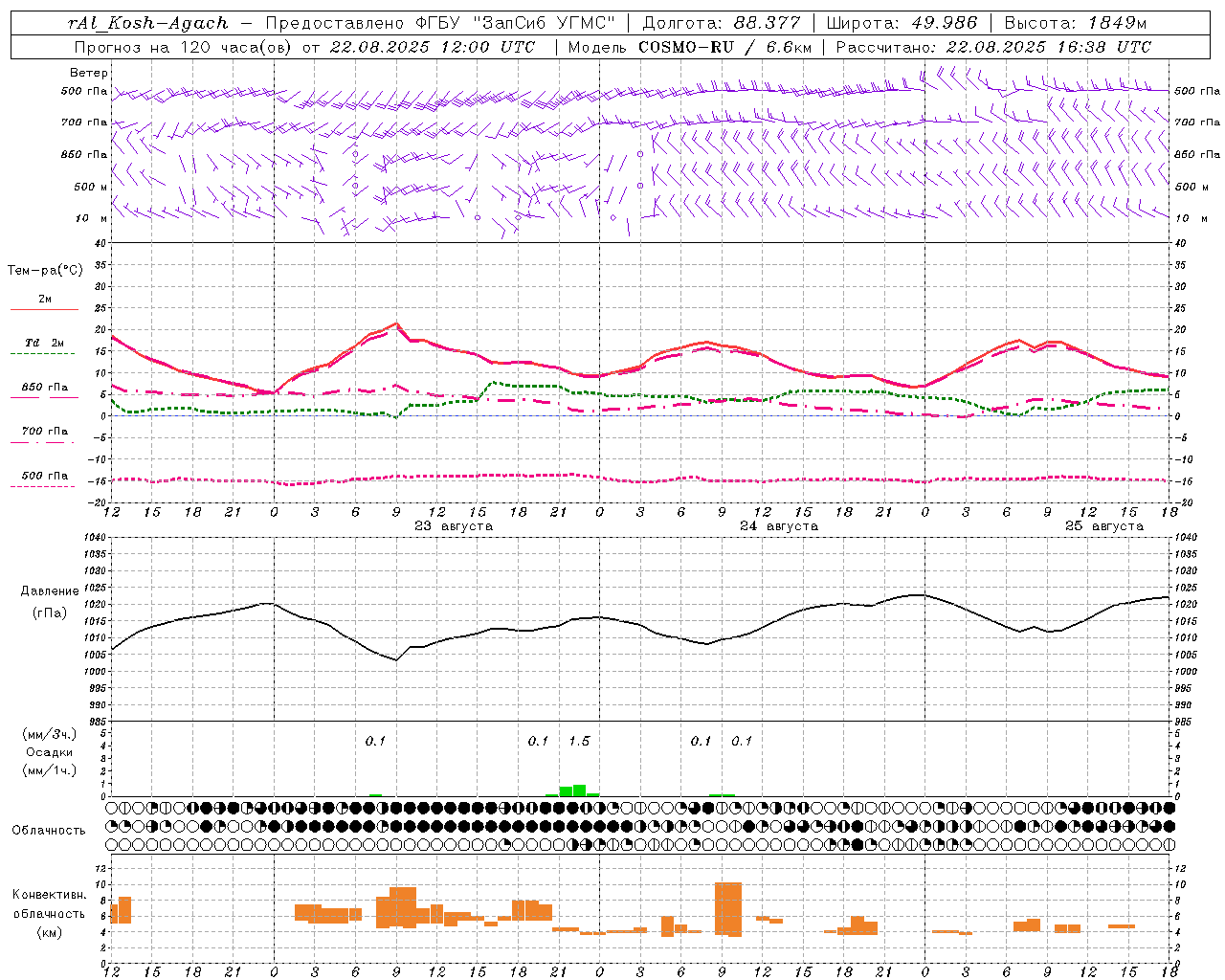The image size is (1225, 980).
Task: Click the precipitation value '1.5'
Action: coord(579,742)
